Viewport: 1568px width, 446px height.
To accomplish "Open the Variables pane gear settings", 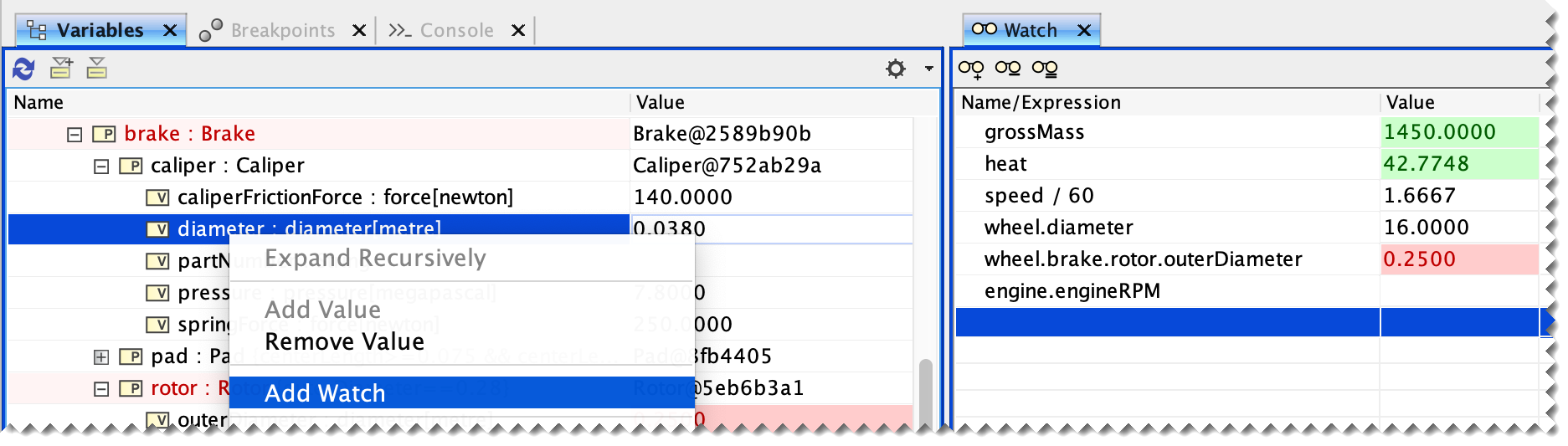I will pyautogui.click(x=896, y=69).
